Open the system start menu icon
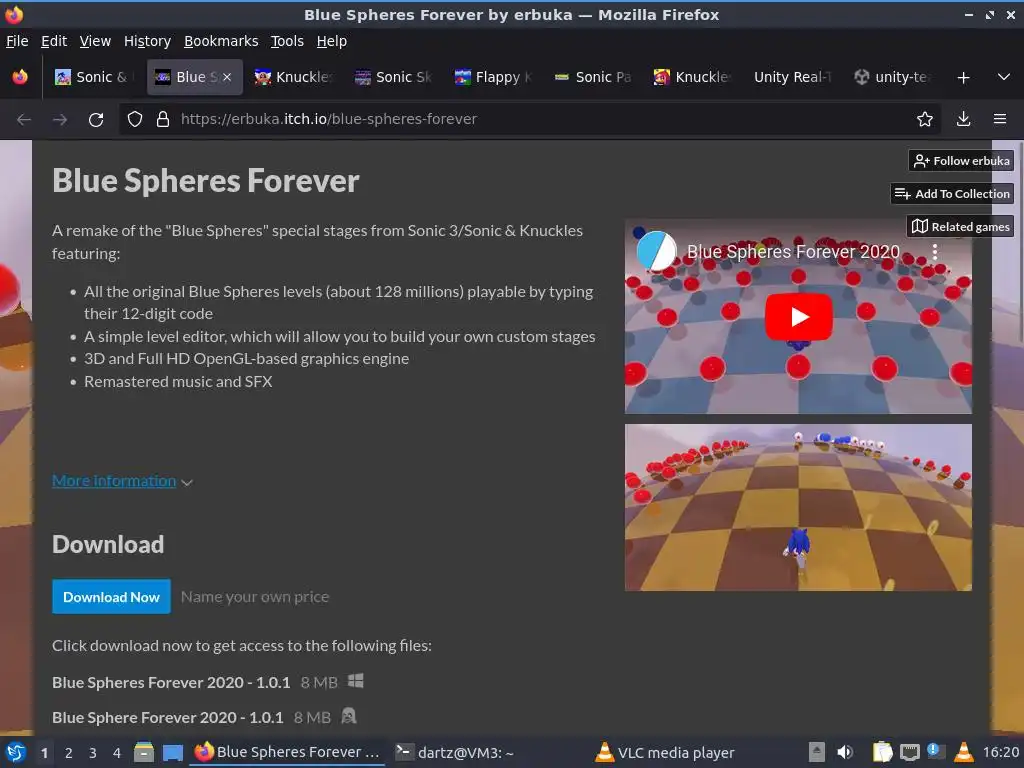The width and height of the screenshot is (1024, 768). [x=16, y=752]
